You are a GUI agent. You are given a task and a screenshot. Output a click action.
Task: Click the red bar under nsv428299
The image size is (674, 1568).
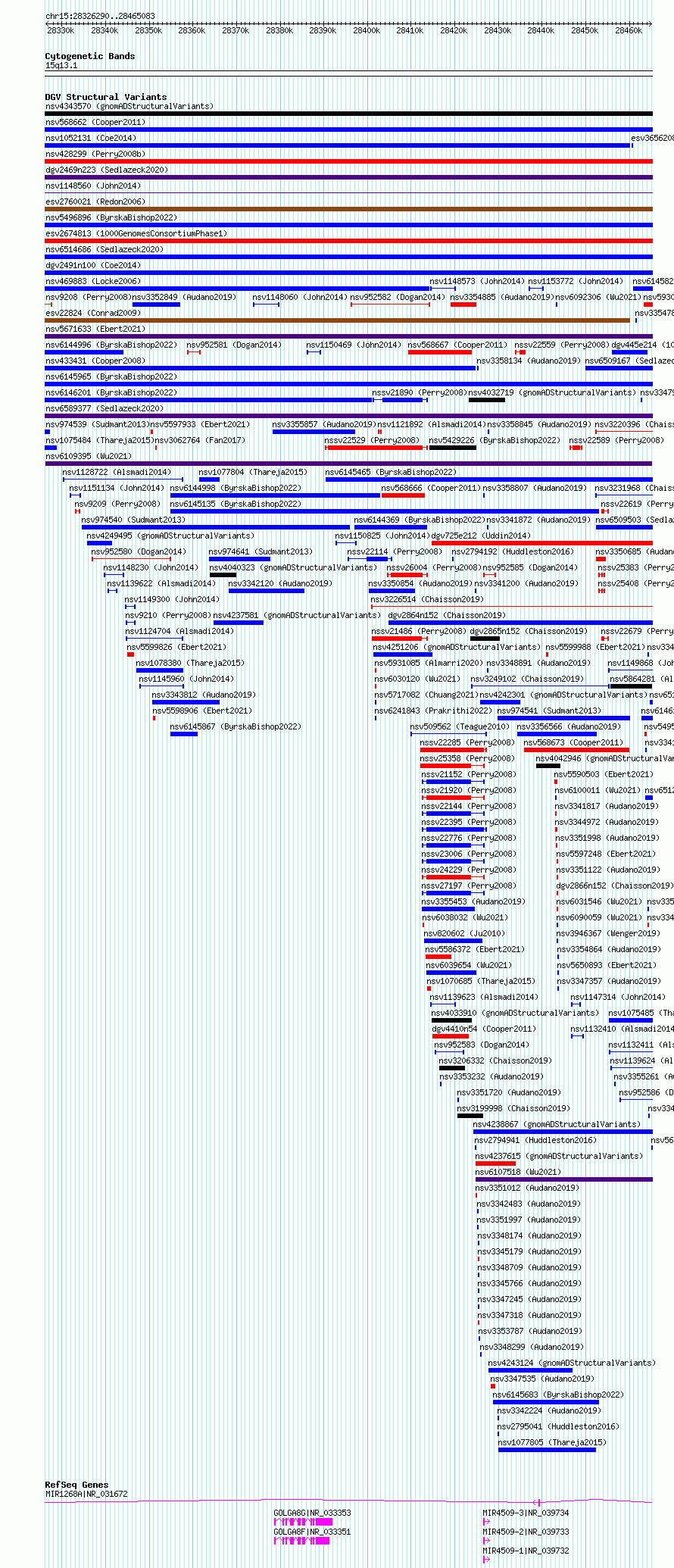(348, 161)
